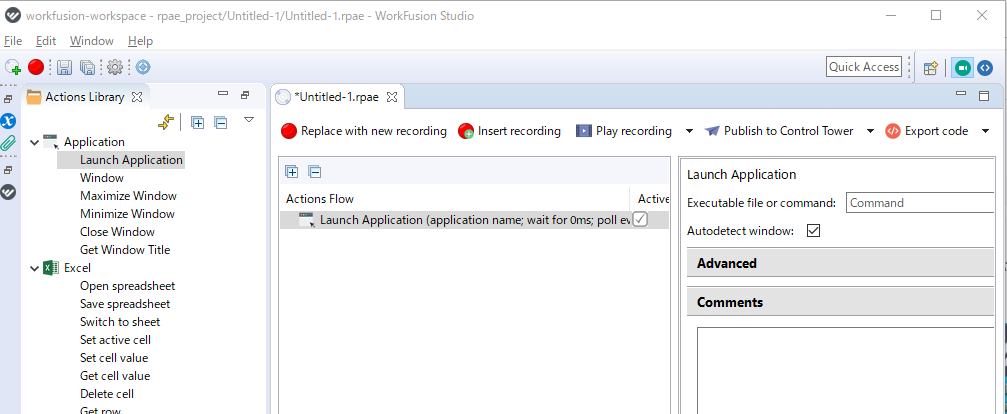Select Minimize Window action
The width and height of the screenshot is (1007, 414).
[x=127, y=214]
